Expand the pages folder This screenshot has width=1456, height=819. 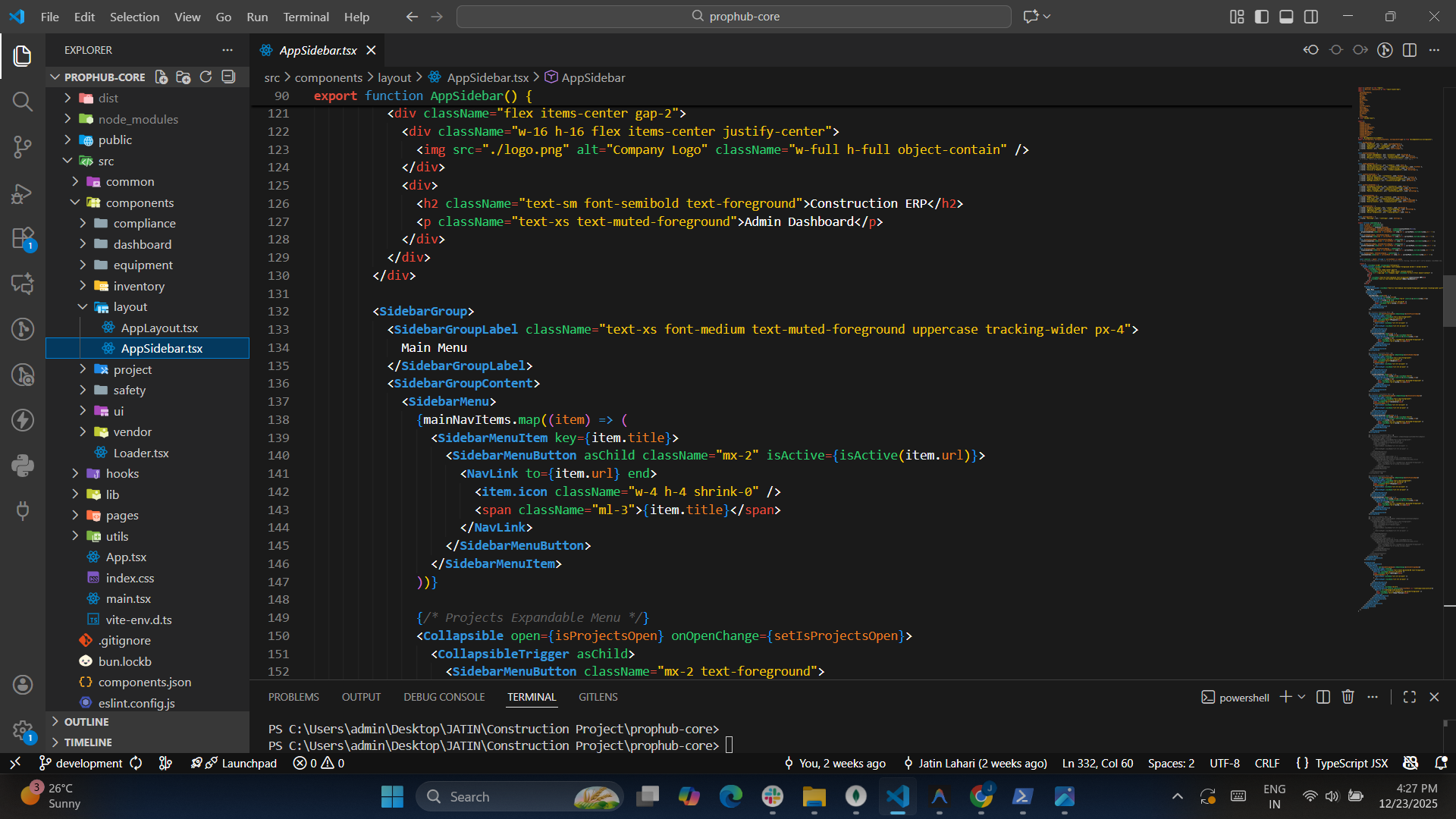(x=121, y=515)
